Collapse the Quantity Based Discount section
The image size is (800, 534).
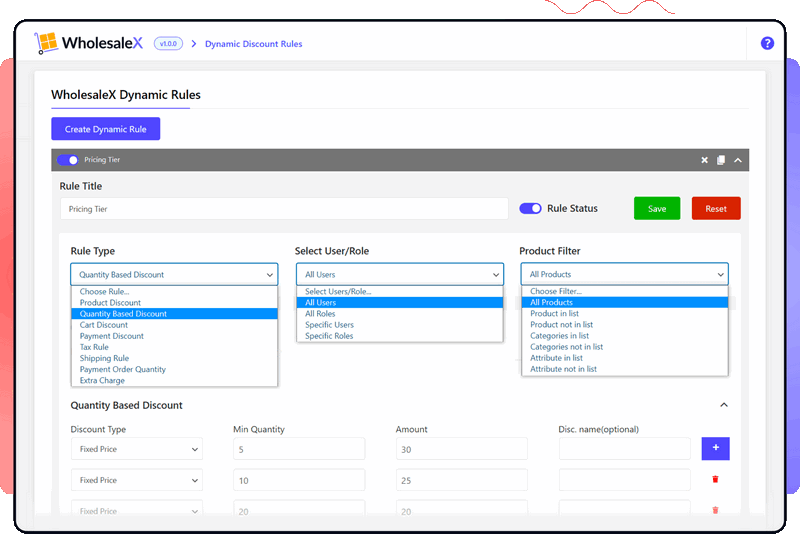723,405
